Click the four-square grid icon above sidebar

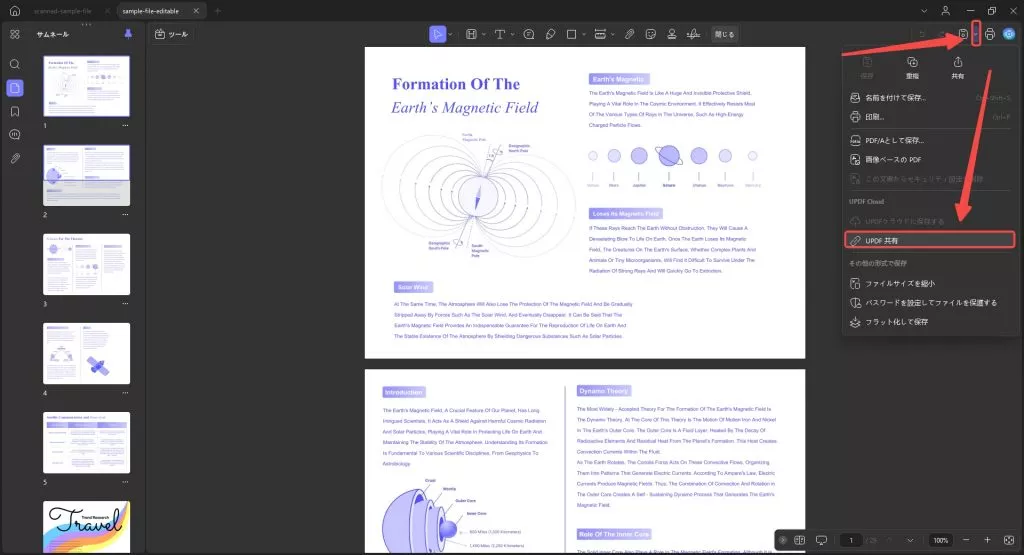click(x=14, y=34)
